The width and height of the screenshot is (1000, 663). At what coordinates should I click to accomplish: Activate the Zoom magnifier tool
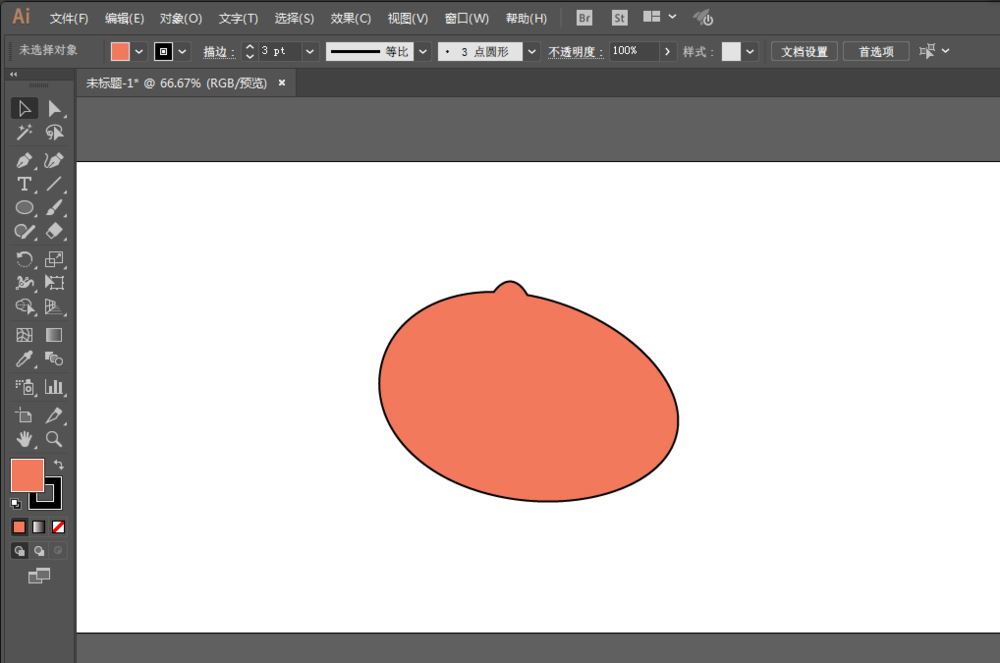[54, 438]
